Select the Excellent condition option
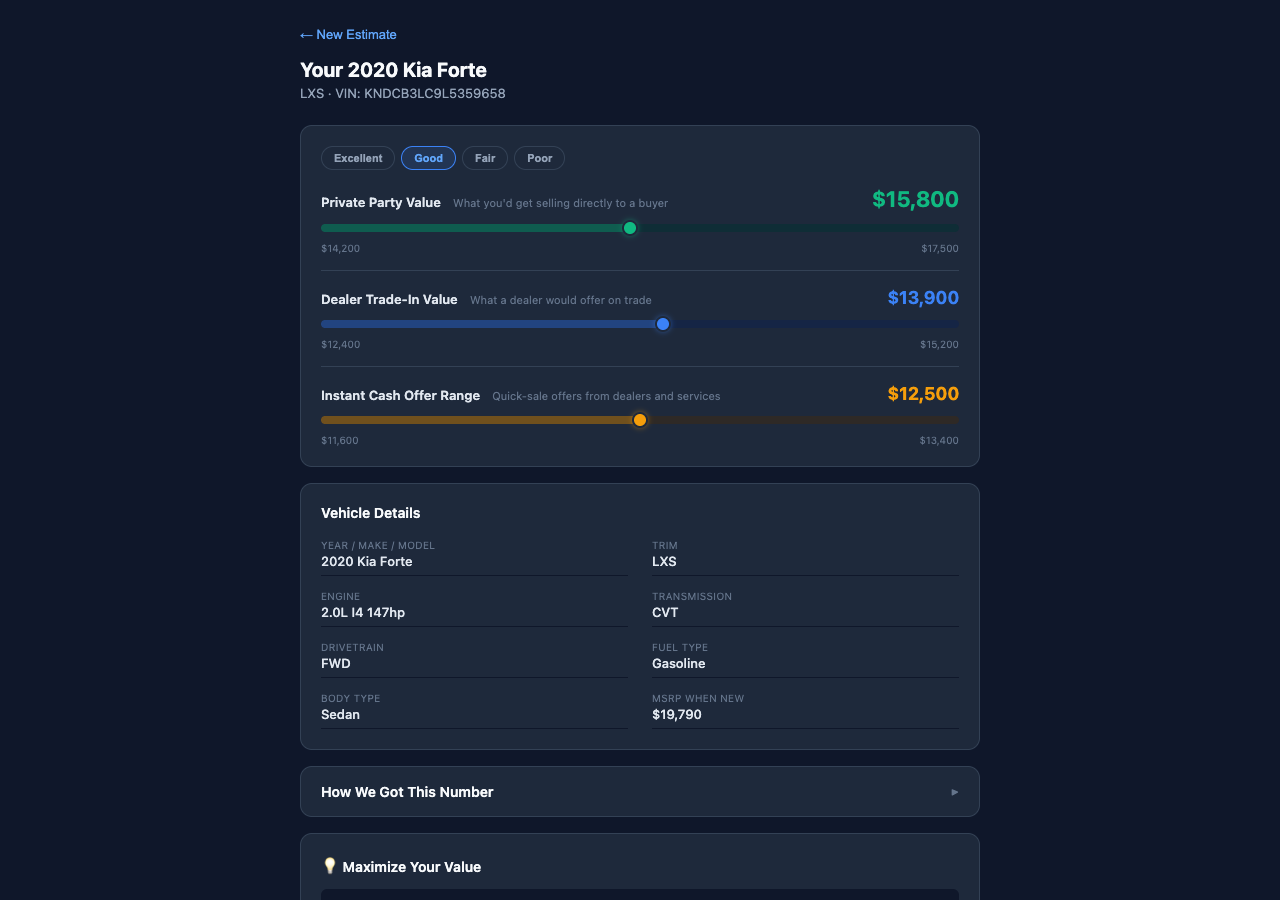The width and height of the screenshot is (1280, 900). coord(357,158)
